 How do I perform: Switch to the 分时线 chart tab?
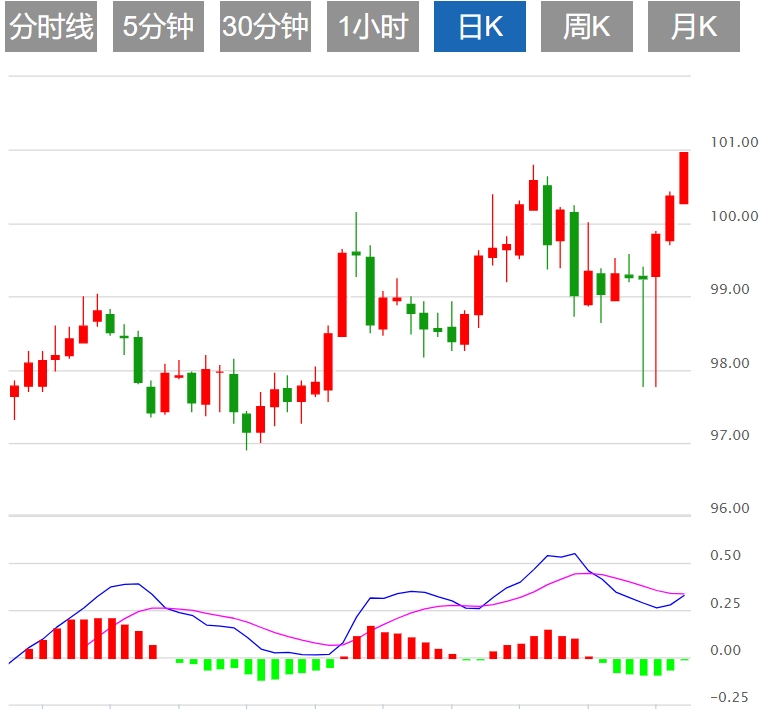pyautogui.click(x=51, y=26)
